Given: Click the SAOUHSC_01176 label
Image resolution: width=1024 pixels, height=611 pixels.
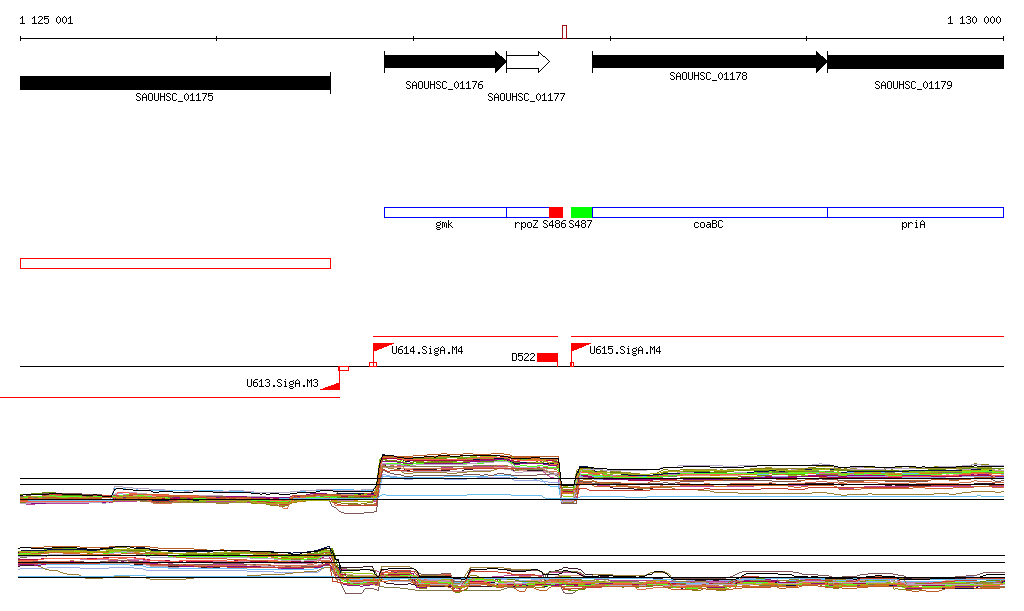Looking at the screenshot, I should click(444, 86).
